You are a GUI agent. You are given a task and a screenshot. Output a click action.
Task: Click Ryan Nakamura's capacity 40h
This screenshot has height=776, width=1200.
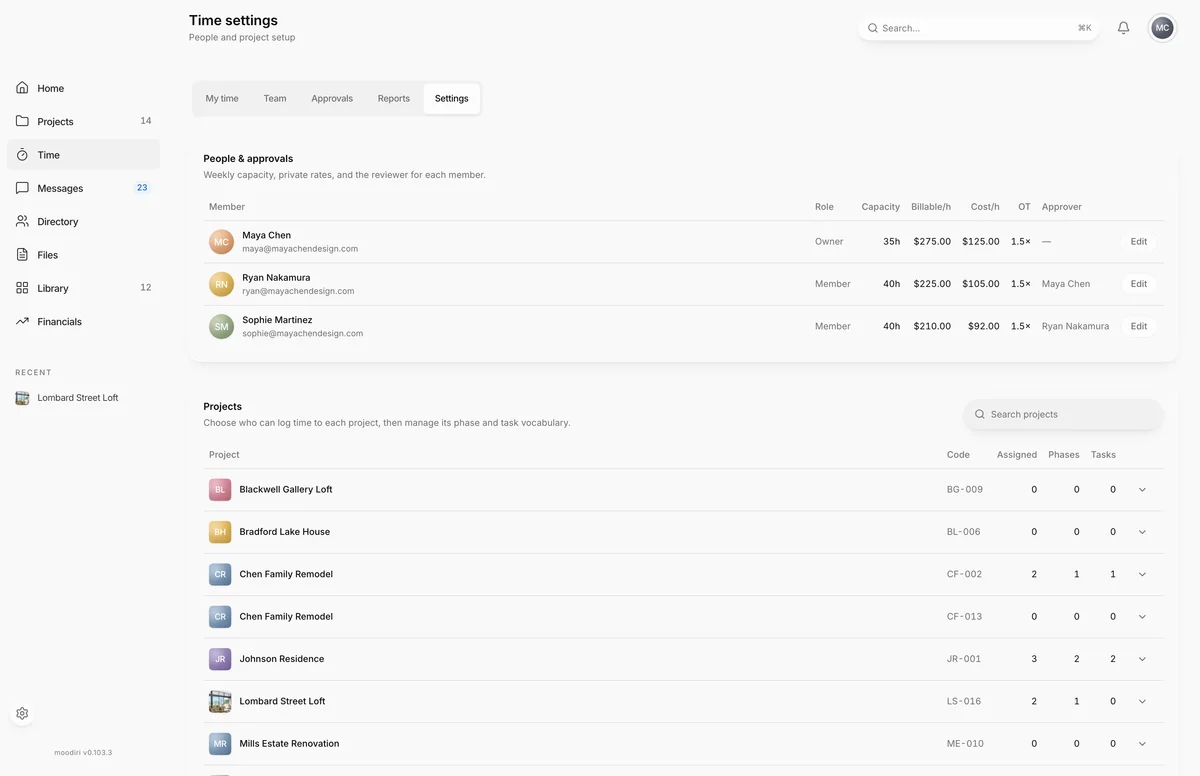891,284
